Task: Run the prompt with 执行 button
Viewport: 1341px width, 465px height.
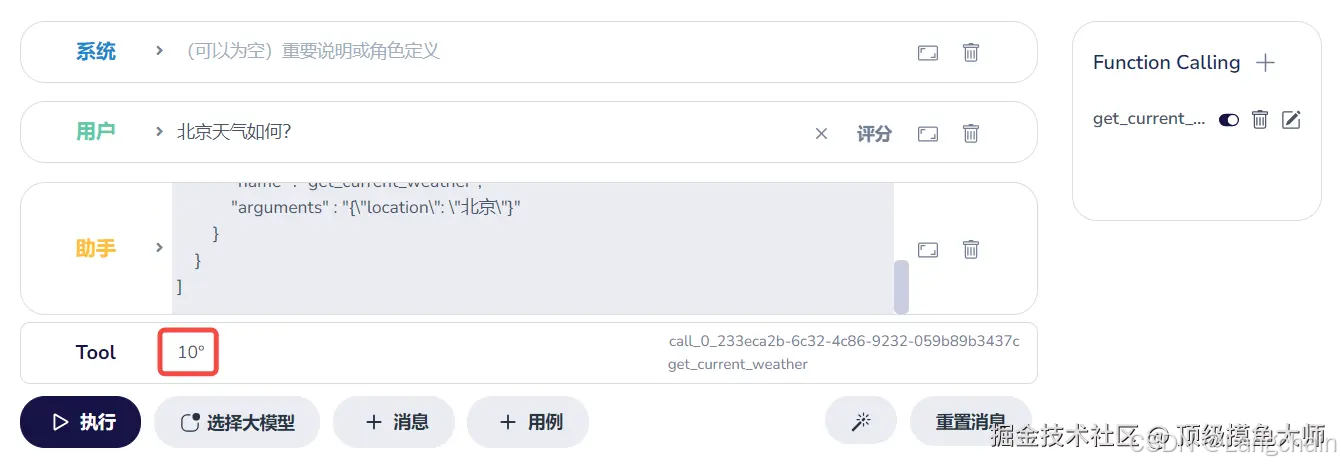Action: [80, 422]
